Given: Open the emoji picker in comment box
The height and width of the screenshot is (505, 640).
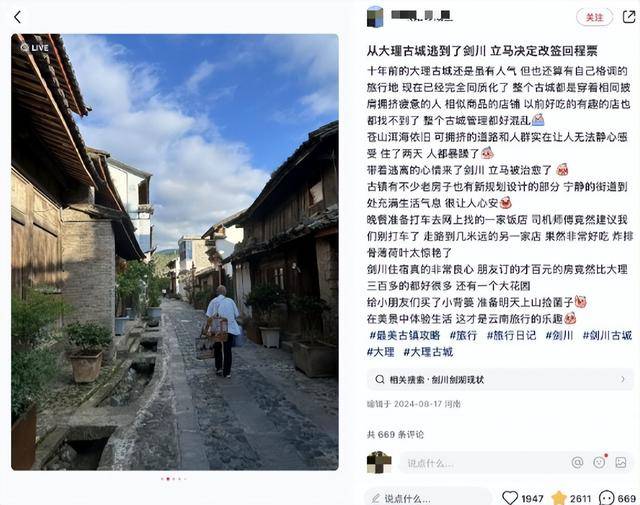Looking at the screenshot, I should coord(599,462).
